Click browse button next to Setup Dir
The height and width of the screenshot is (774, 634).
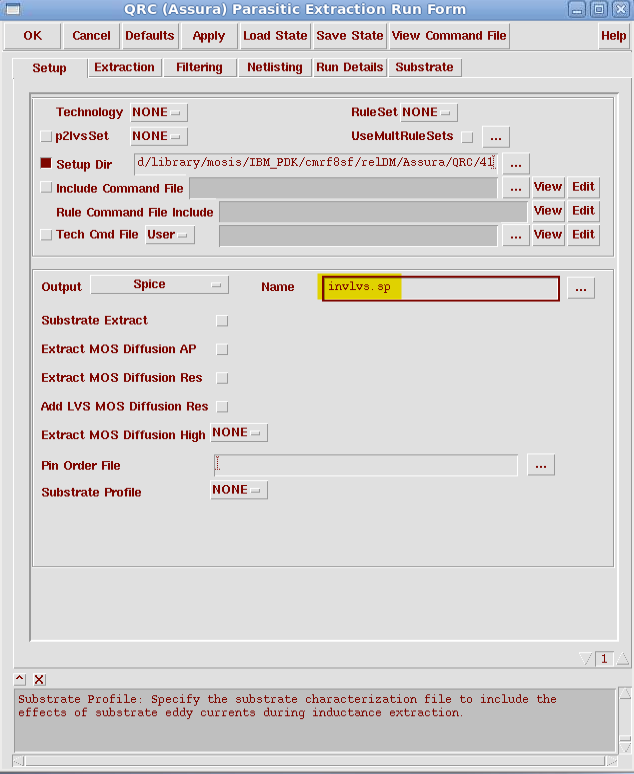(x=515, y=162)
